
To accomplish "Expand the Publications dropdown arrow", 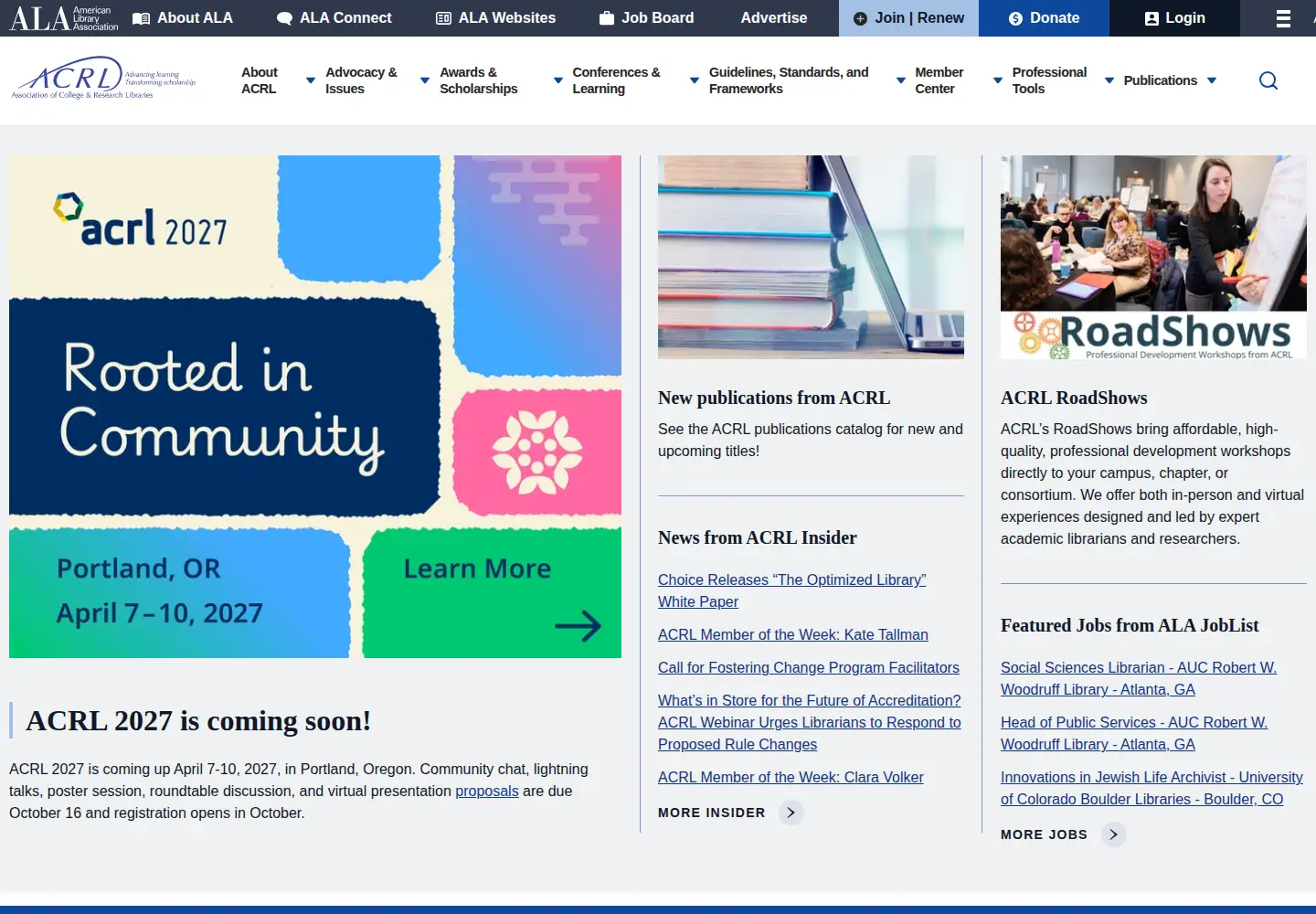I will click(1212, 80).
